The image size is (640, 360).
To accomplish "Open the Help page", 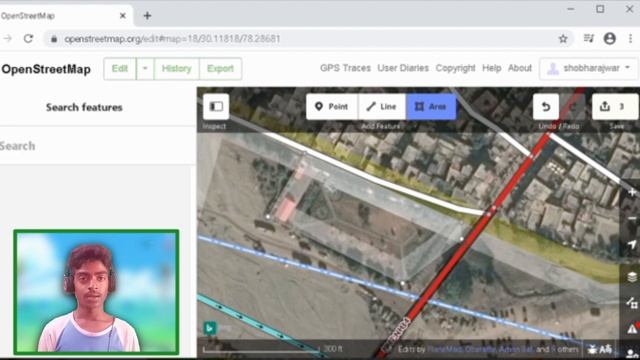I will pos(492,68).
